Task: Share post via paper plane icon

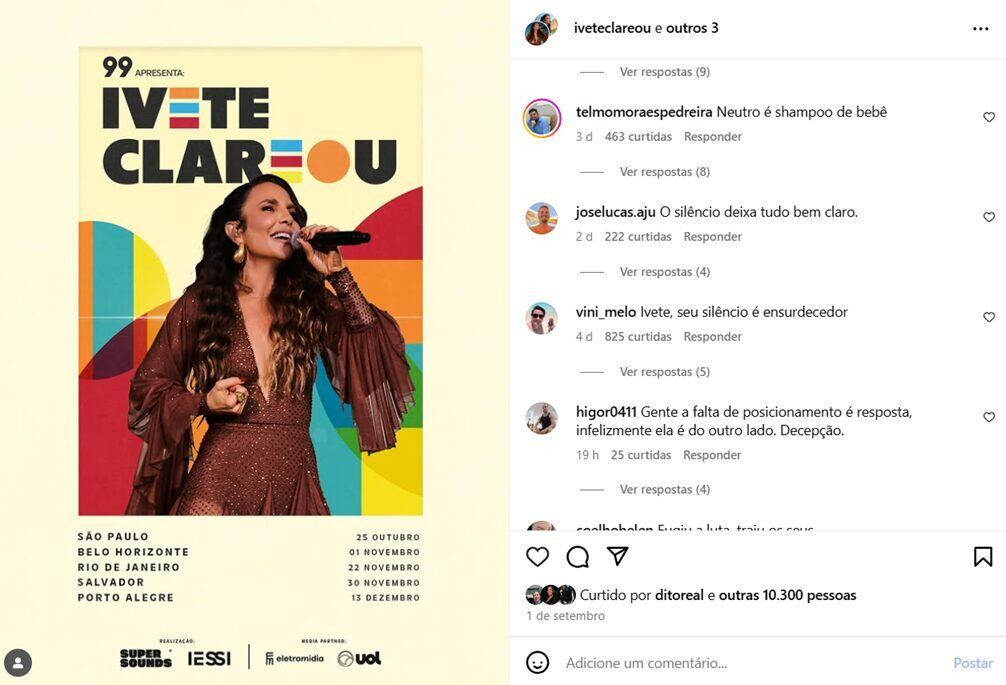Action: click(617, 556)
